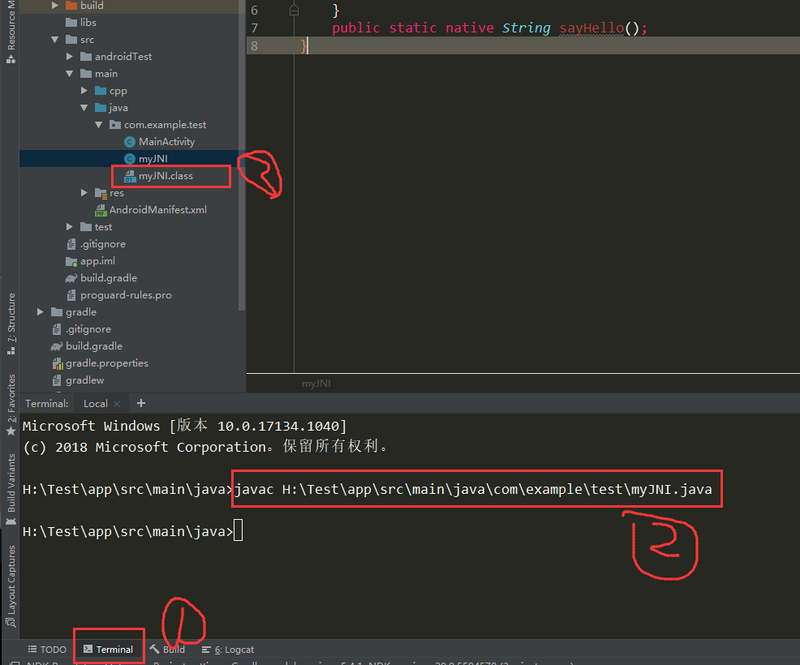Viewport: 800px width, 665px height.
Task: Click the app .gitignore file icon
Action: pyautogui.click(x=71, y=244)
